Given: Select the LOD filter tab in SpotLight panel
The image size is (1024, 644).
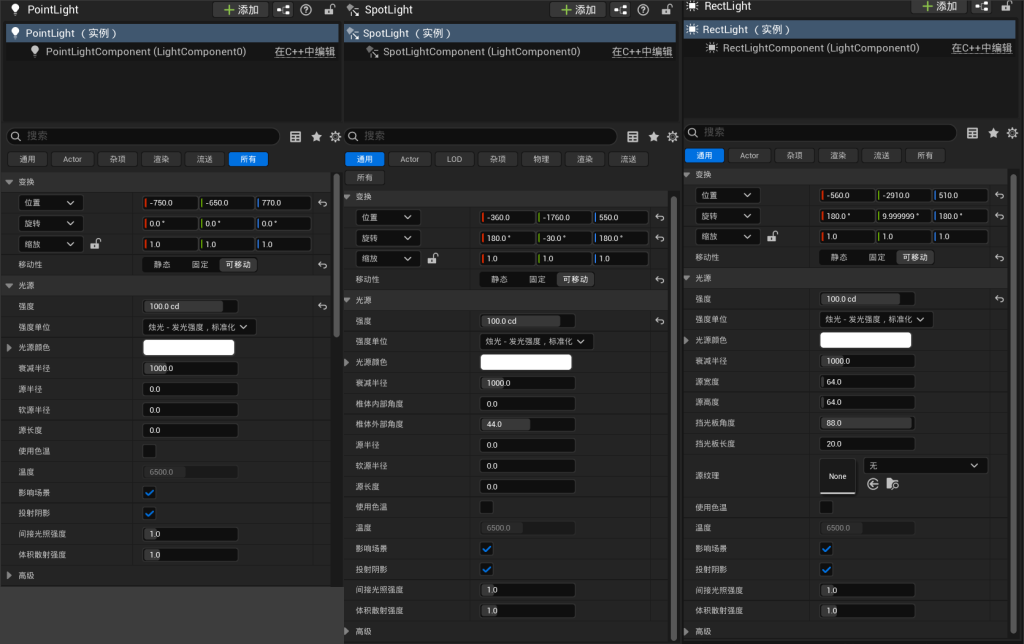Looking at the screenshot, I should click(454, 159).
